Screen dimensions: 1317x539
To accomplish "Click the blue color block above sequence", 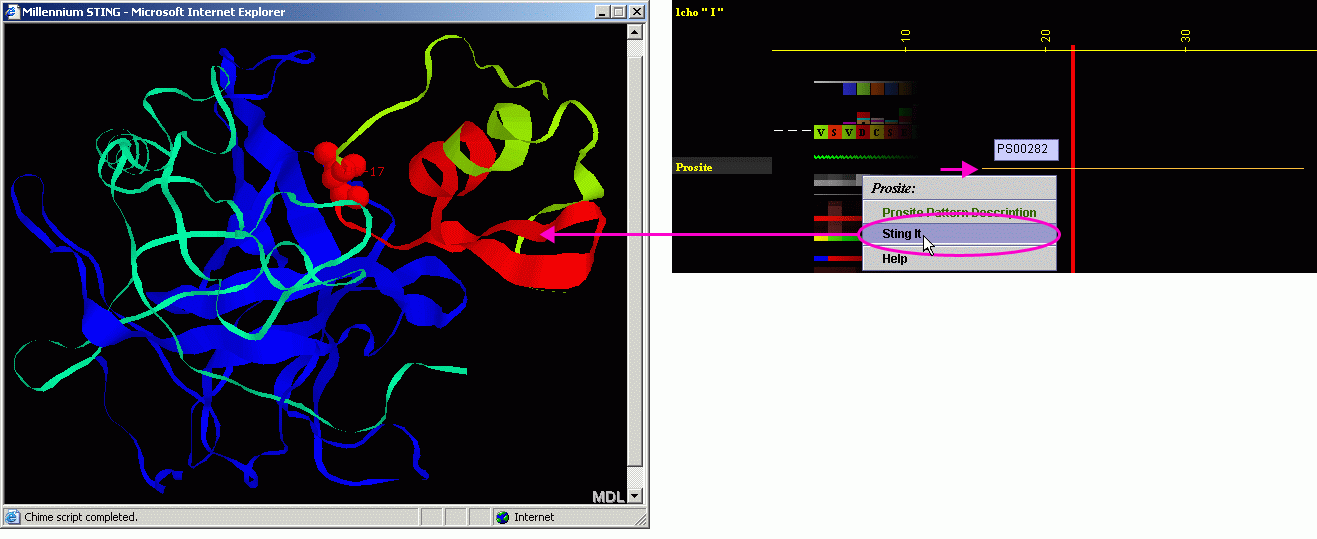I will (x=849, y=89).
